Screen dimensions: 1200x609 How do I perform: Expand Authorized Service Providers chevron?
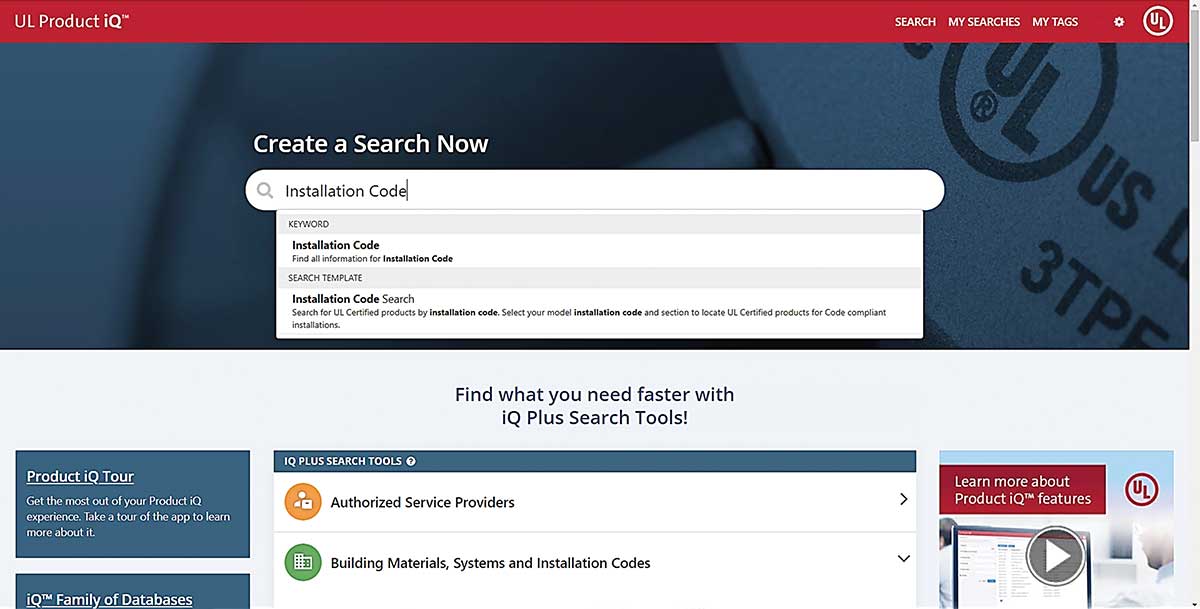click(903, 499)
